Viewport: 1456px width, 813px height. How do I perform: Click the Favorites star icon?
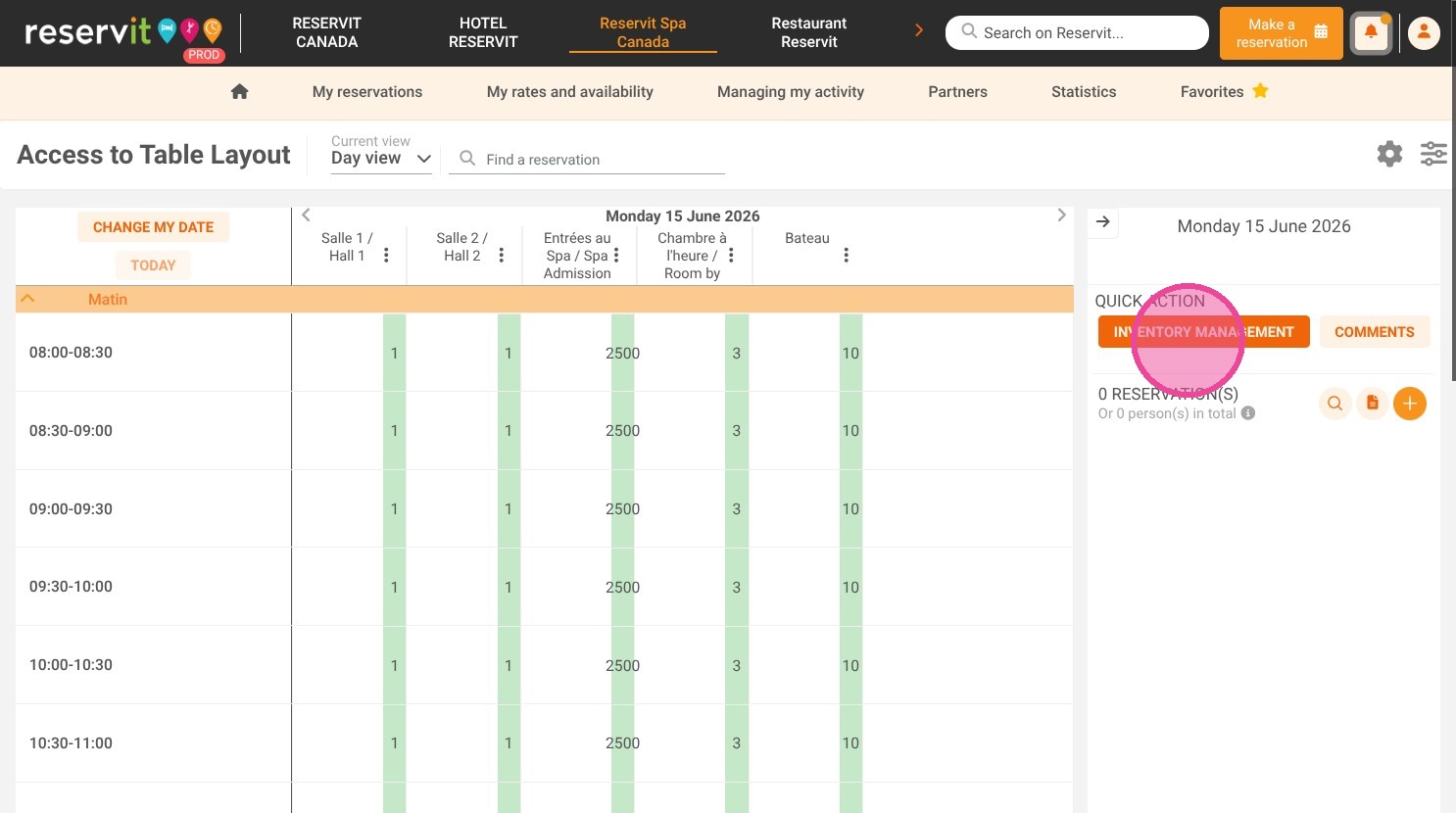pos(1260,91)
